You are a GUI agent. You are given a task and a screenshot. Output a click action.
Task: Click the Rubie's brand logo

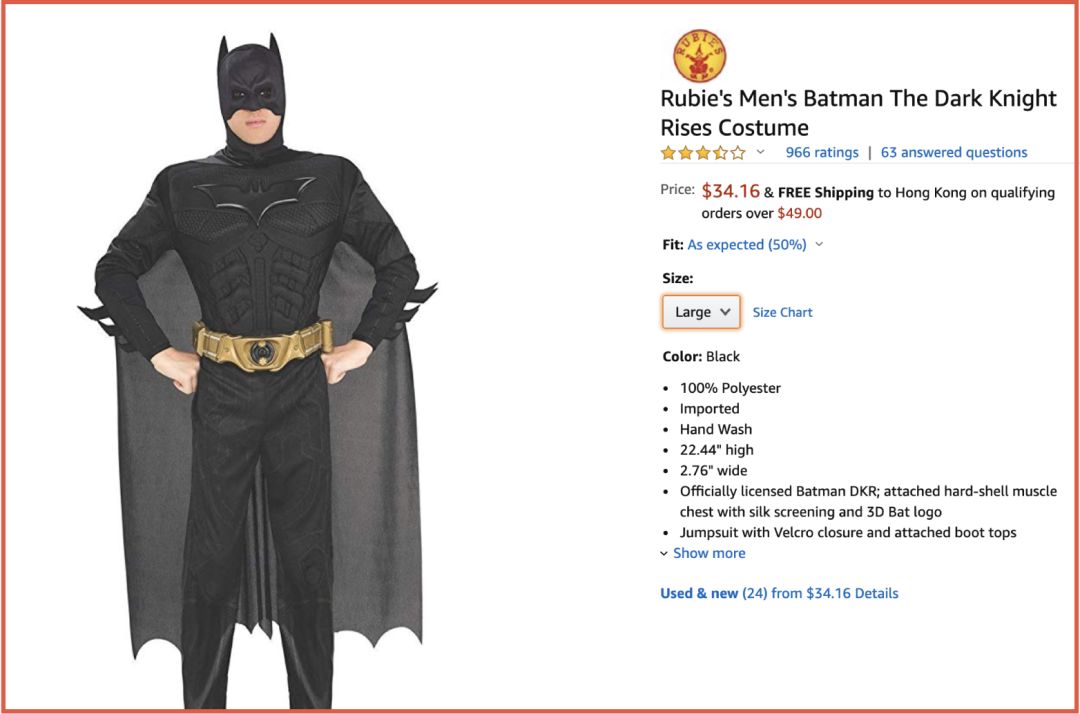[x=700, y=55]
